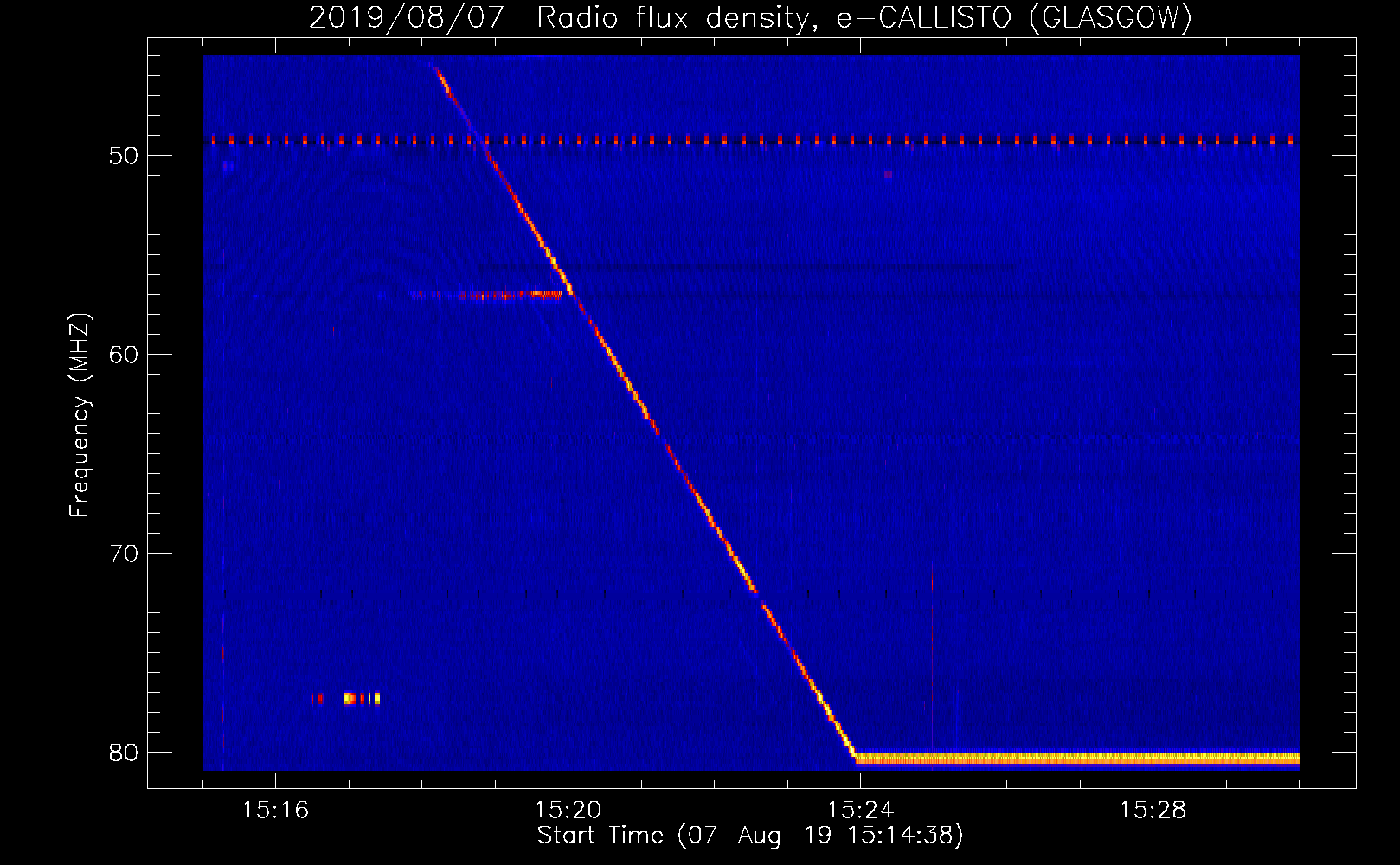Screen dimensions: 1400x865
Task: Click the 80 frequency tick label
Action: [x=125, y=753]
